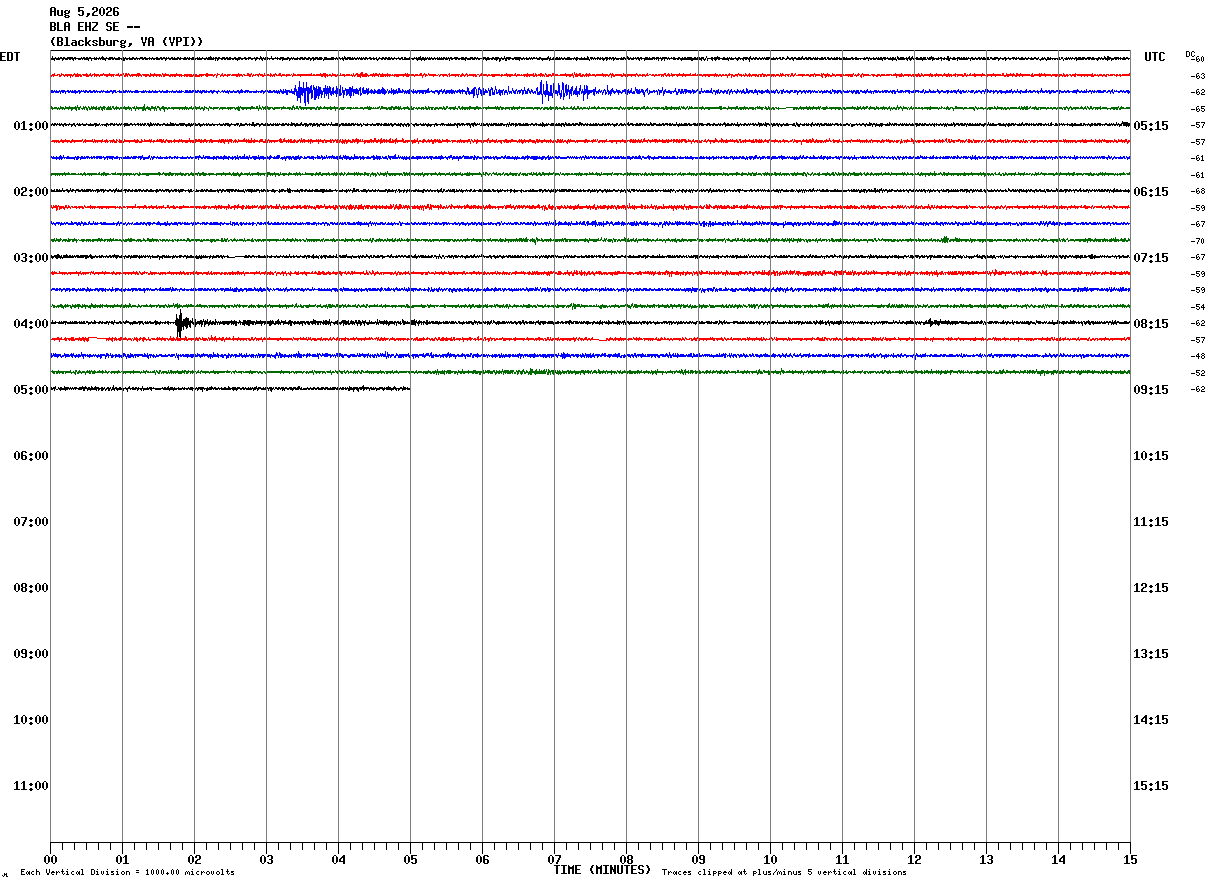Click the blue seismic burst near minute 07
This screenshot has height=886, width=1210.
pos(562,92)
